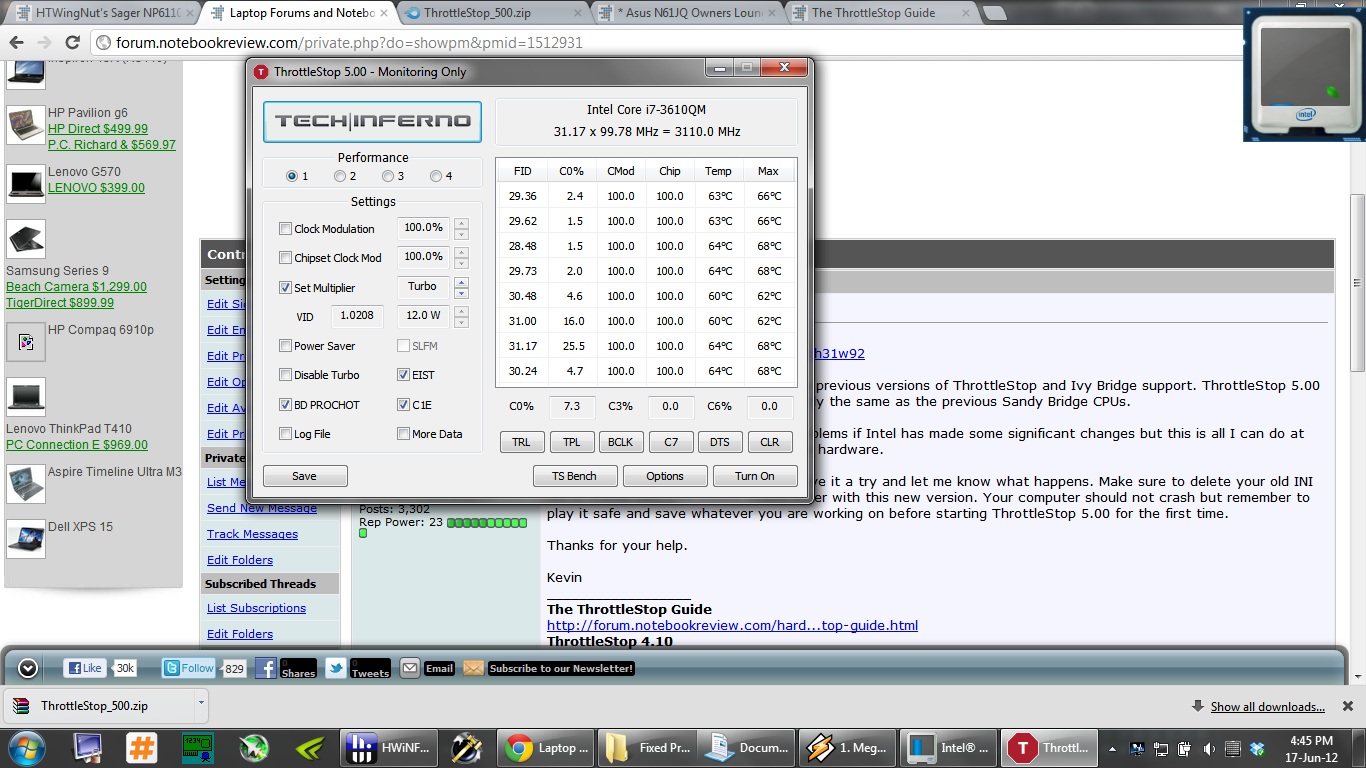
Task: Open the NVIDIA icon in the taskbar
Action: point(310,747)
